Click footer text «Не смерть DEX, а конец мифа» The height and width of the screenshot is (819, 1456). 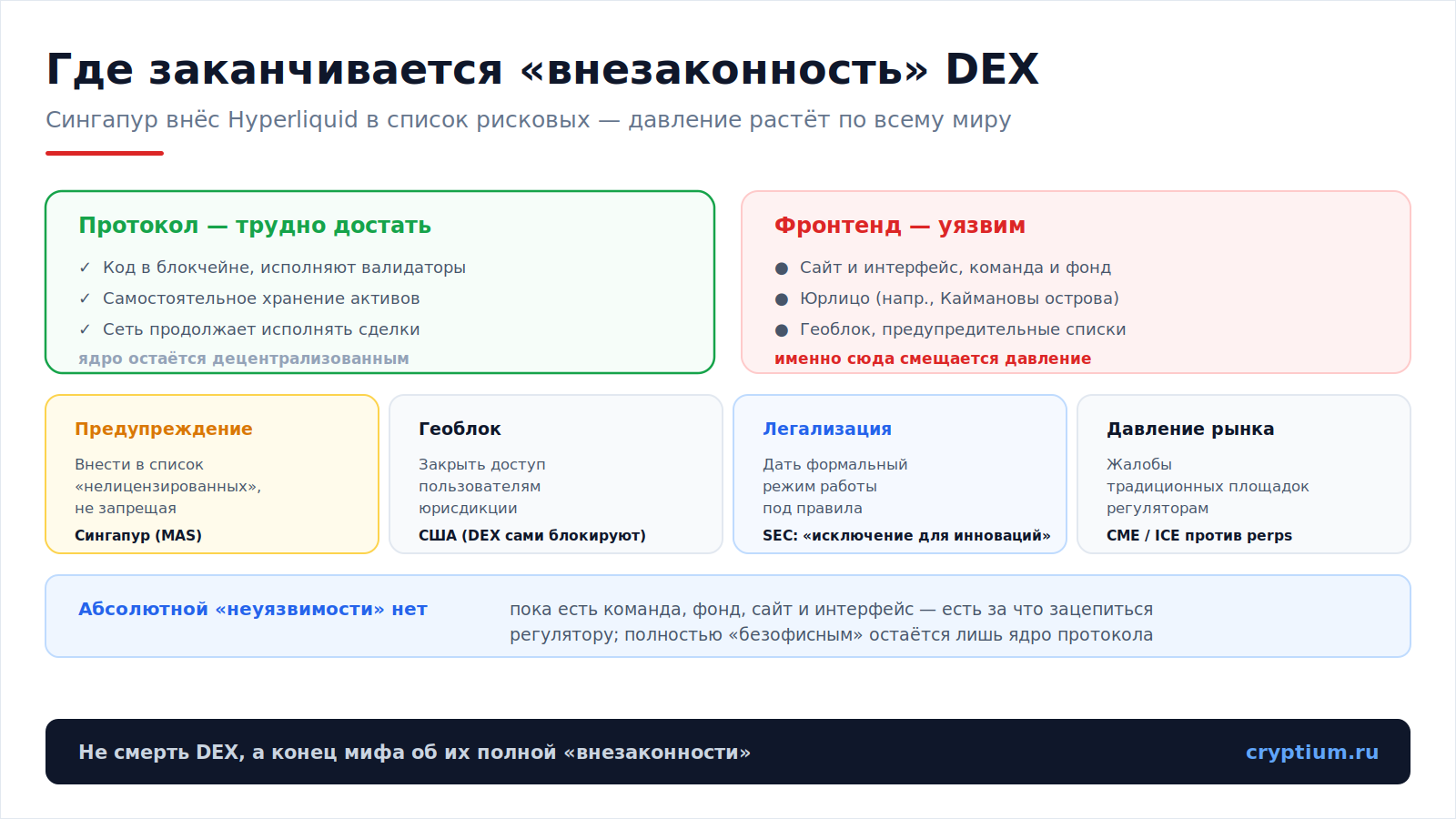coord(415,752)
